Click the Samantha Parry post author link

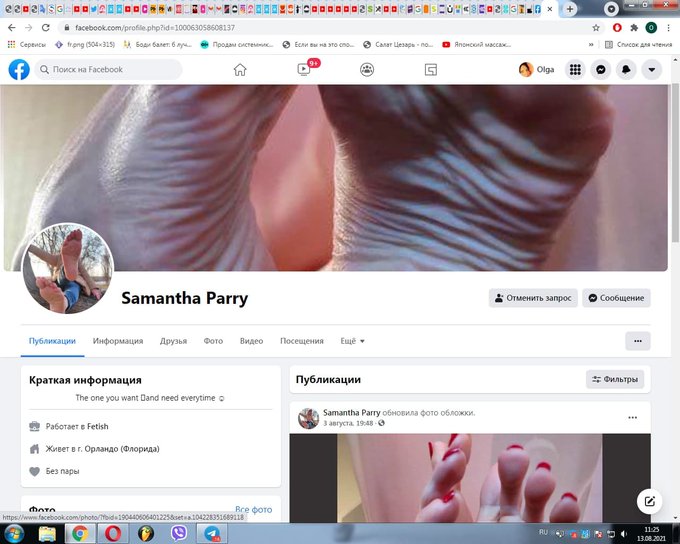click(351, 413)
